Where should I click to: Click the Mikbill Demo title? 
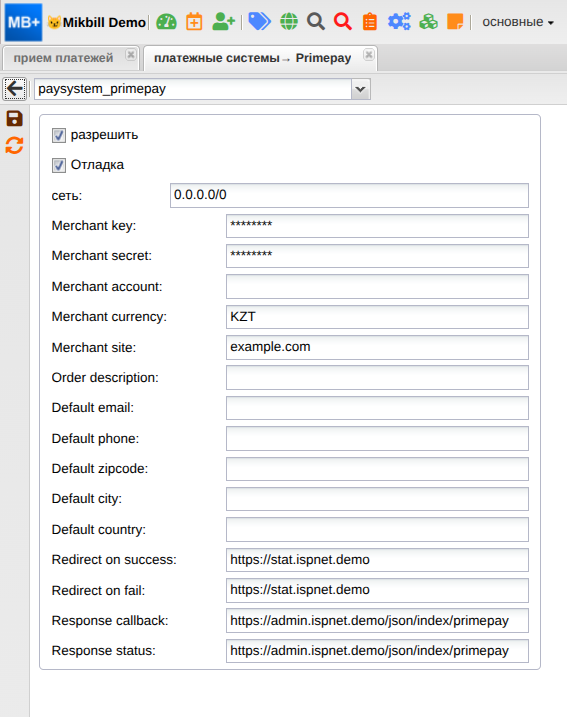(x=104, y=22)
